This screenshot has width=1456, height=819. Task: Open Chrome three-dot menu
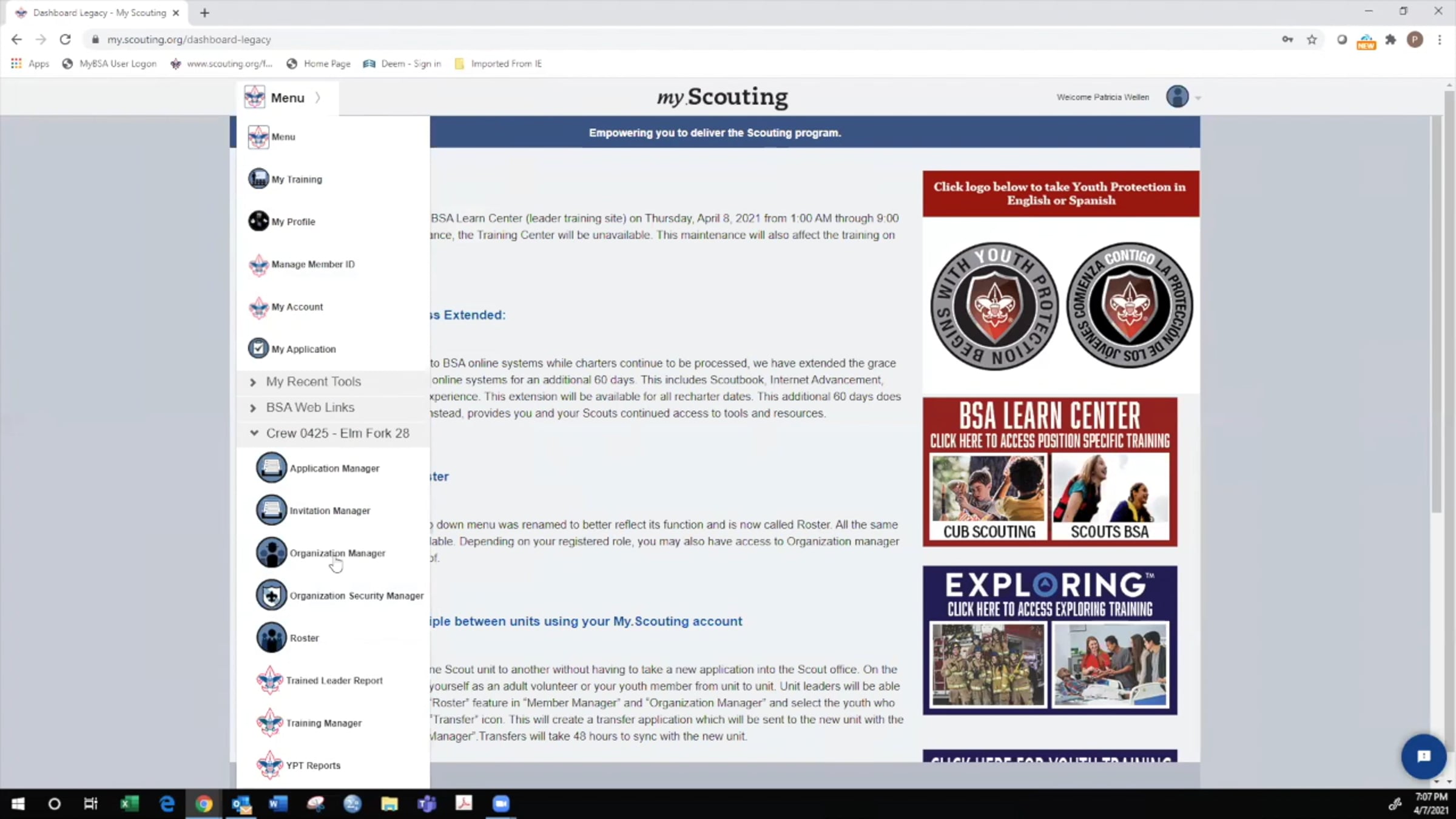1439,39
